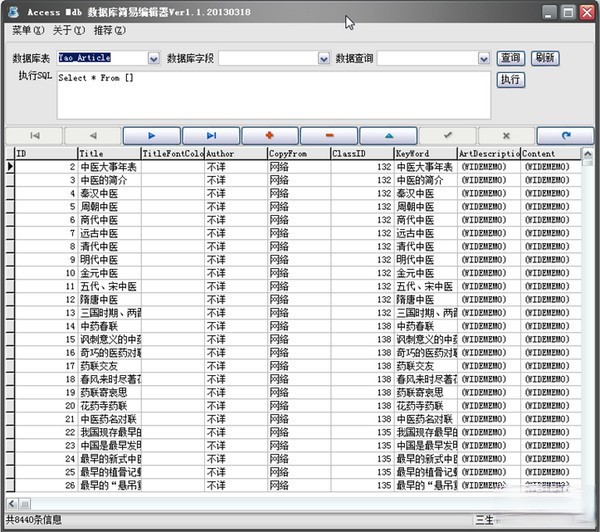Viewport: 600px width, 532px height.
Task: Post edit with the checkmark button
Action: pyautogui.click(x=446, y=135)
